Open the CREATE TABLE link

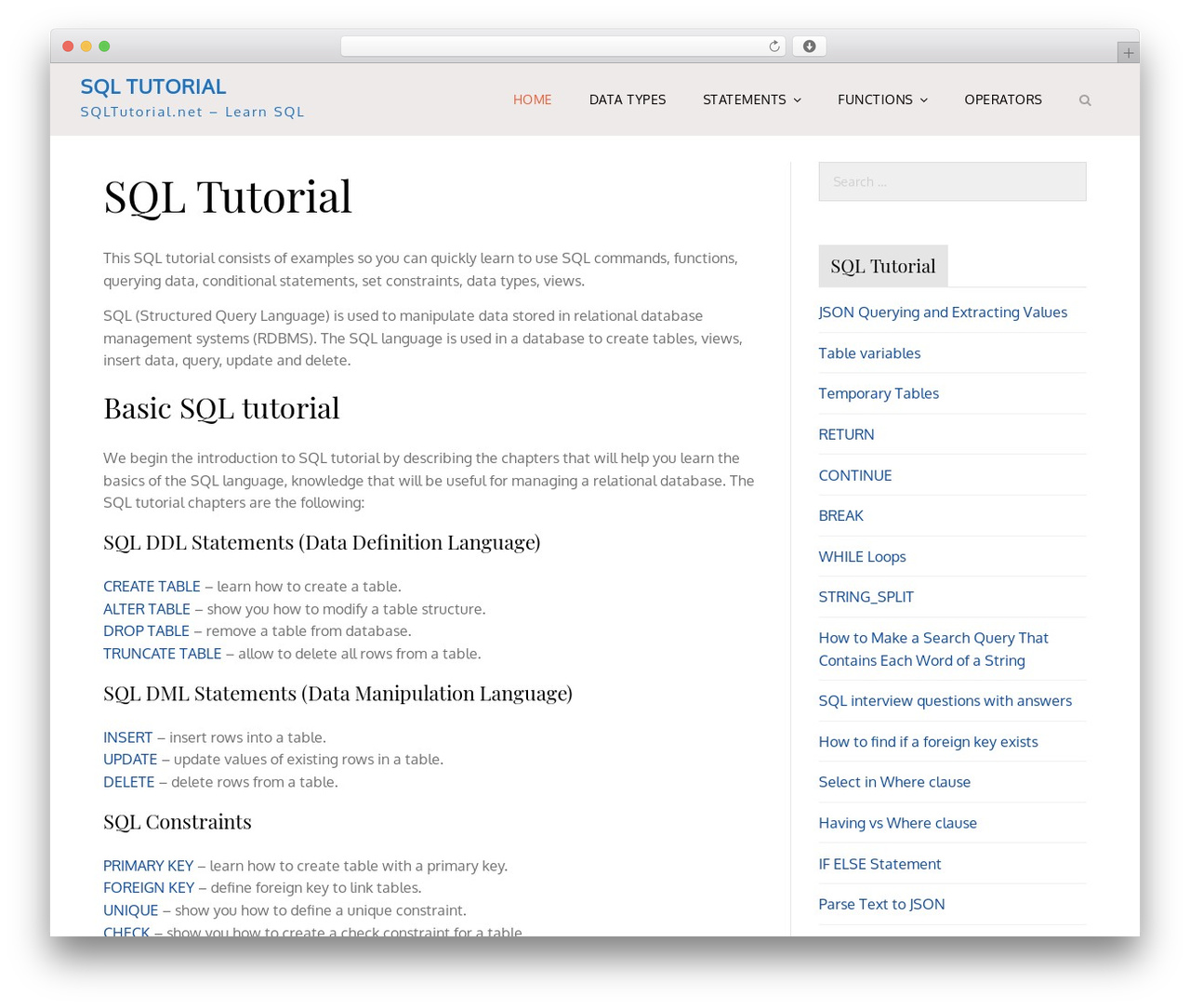152,587
